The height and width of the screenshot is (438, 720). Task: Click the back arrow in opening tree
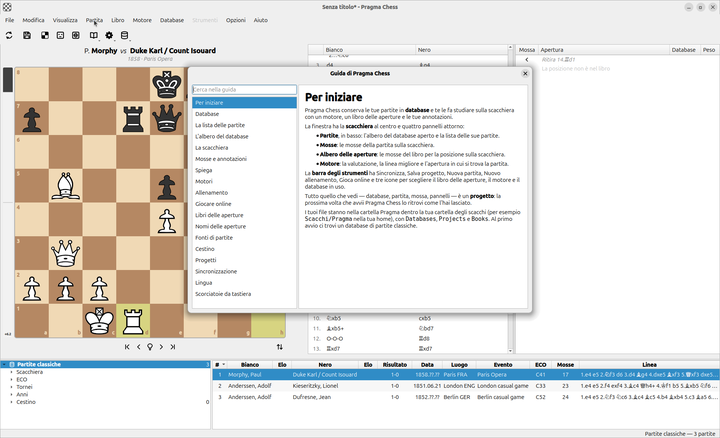click(527, 60)
